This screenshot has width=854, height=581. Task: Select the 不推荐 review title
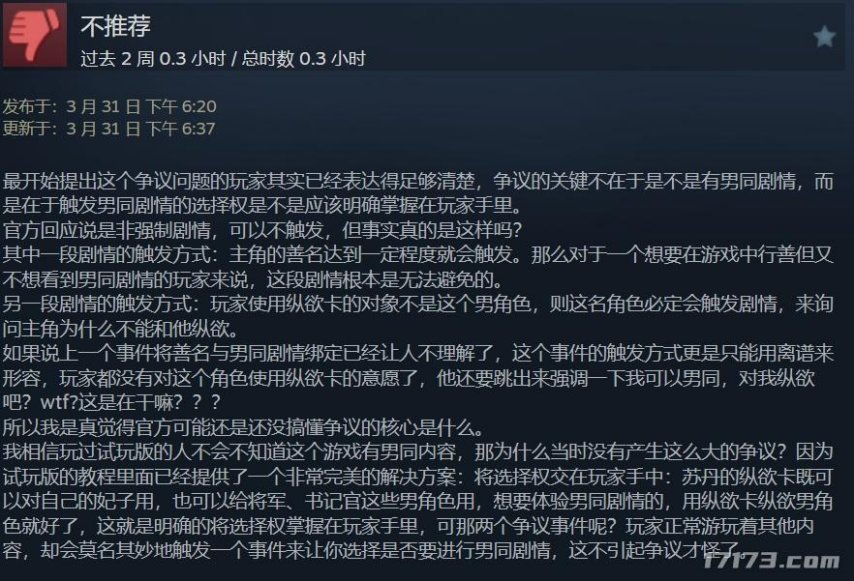[x=115, y=26]
